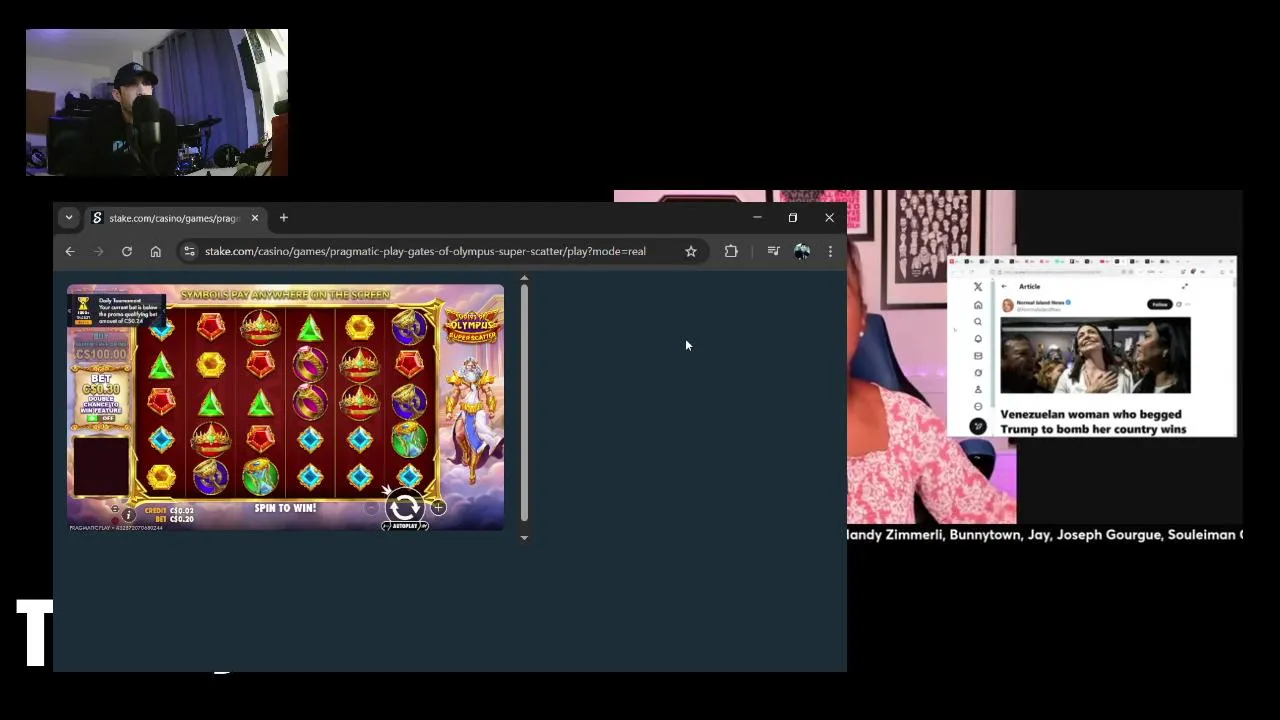Restore down the Chrome window
Viewport: 1280px width, 720px height.
click(793, 218)
